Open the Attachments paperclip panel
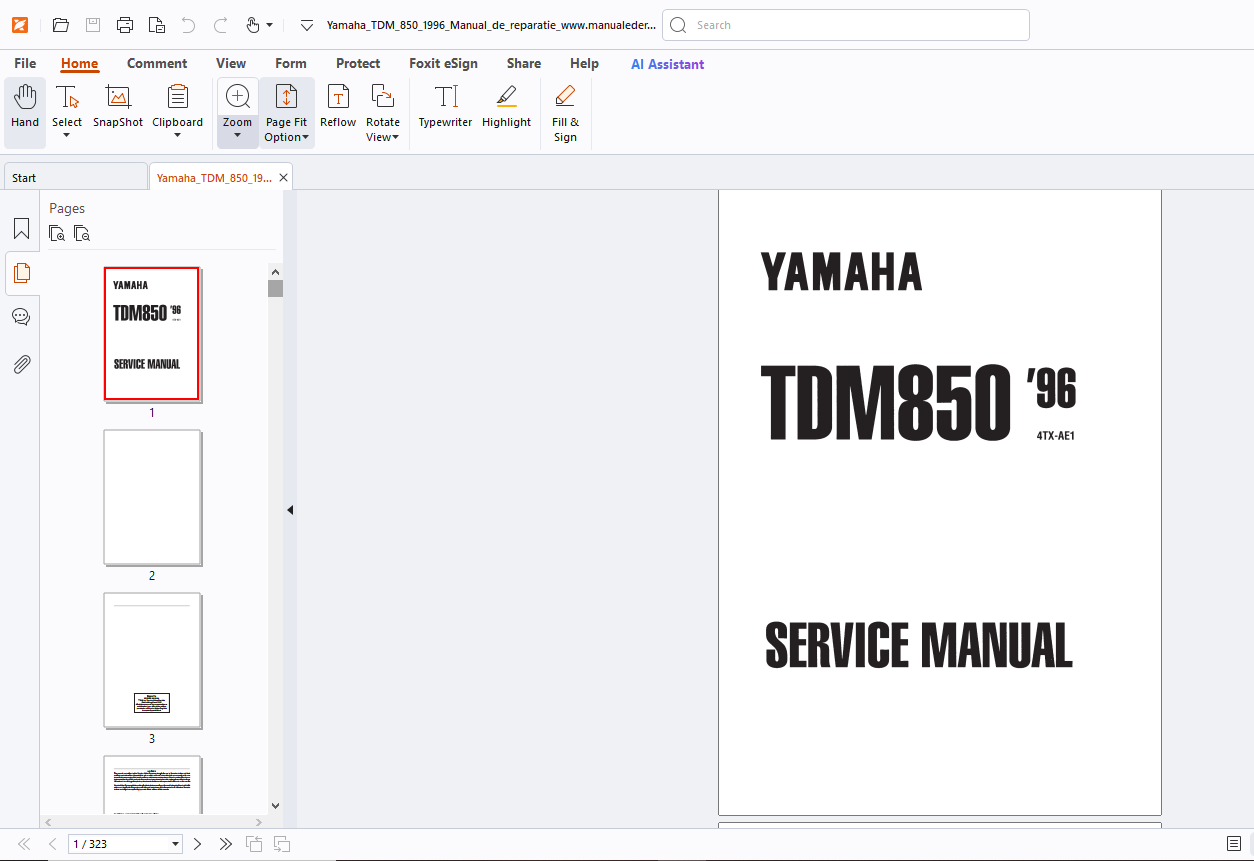The width and height of the screenshot is (1254, 861). pos(21,364)
